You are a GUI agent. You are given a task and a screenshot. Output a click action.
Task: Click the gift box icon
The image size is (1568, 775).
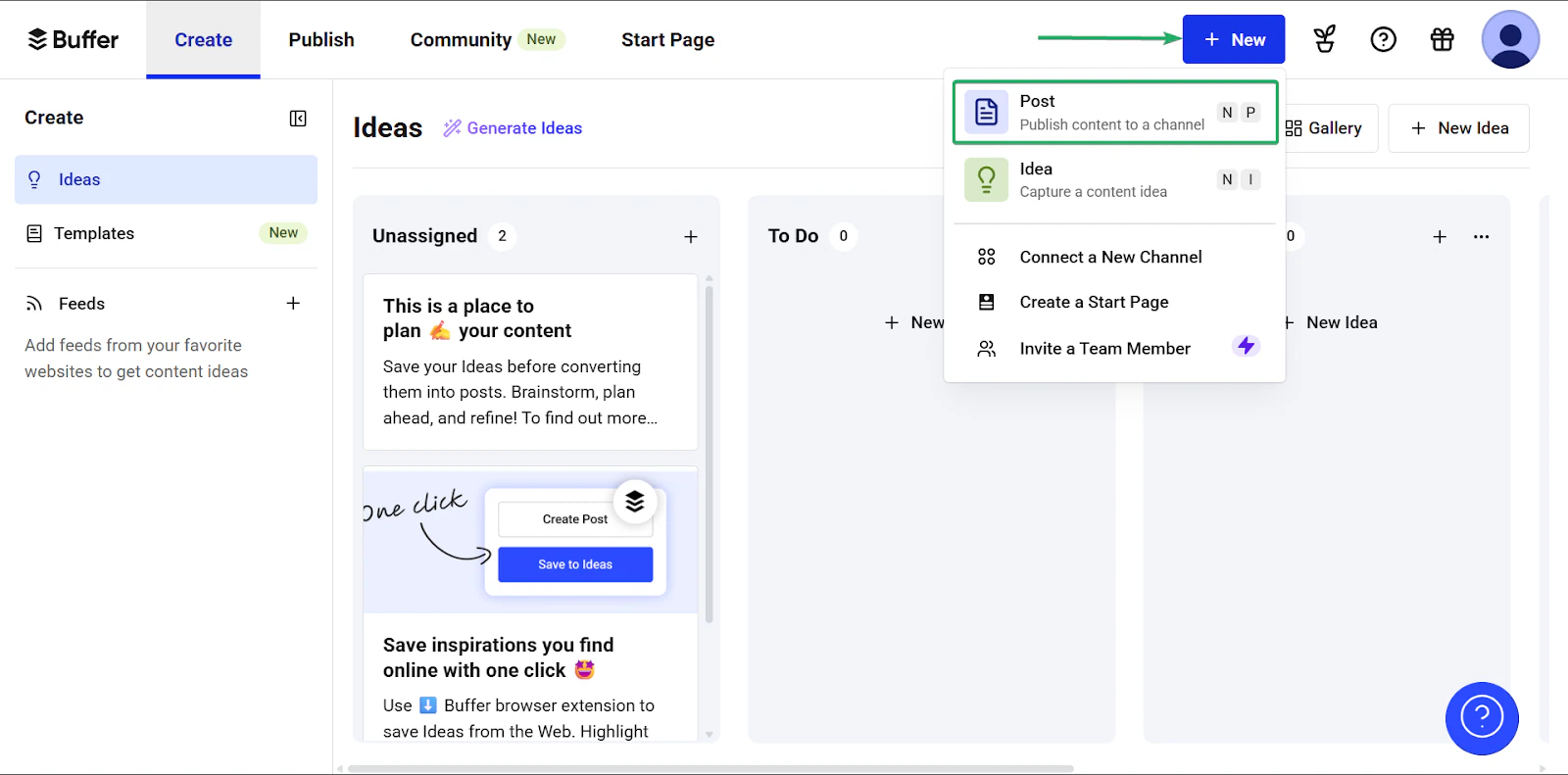[1442, 39]
